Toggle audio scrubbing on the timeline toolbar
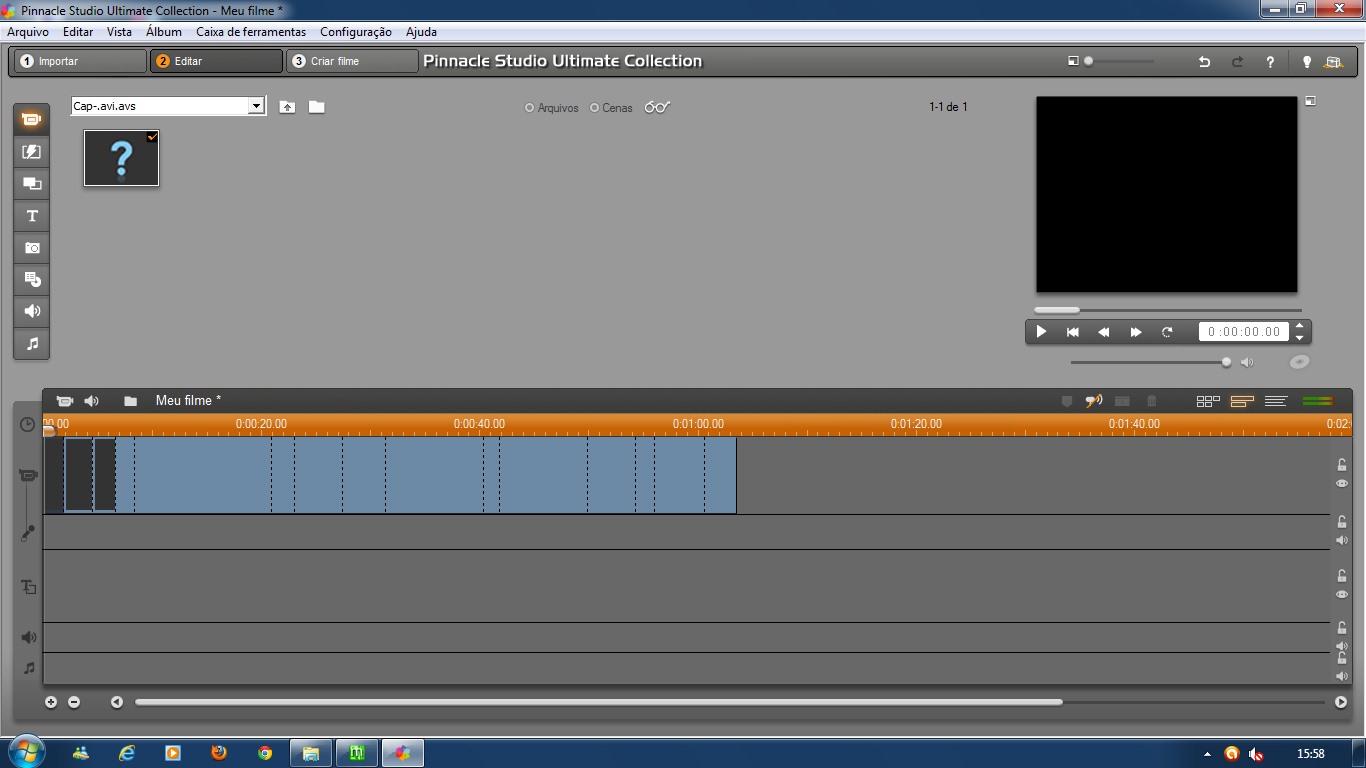The height and width of the screenshot is (768, 1366). pos(1094,401)
